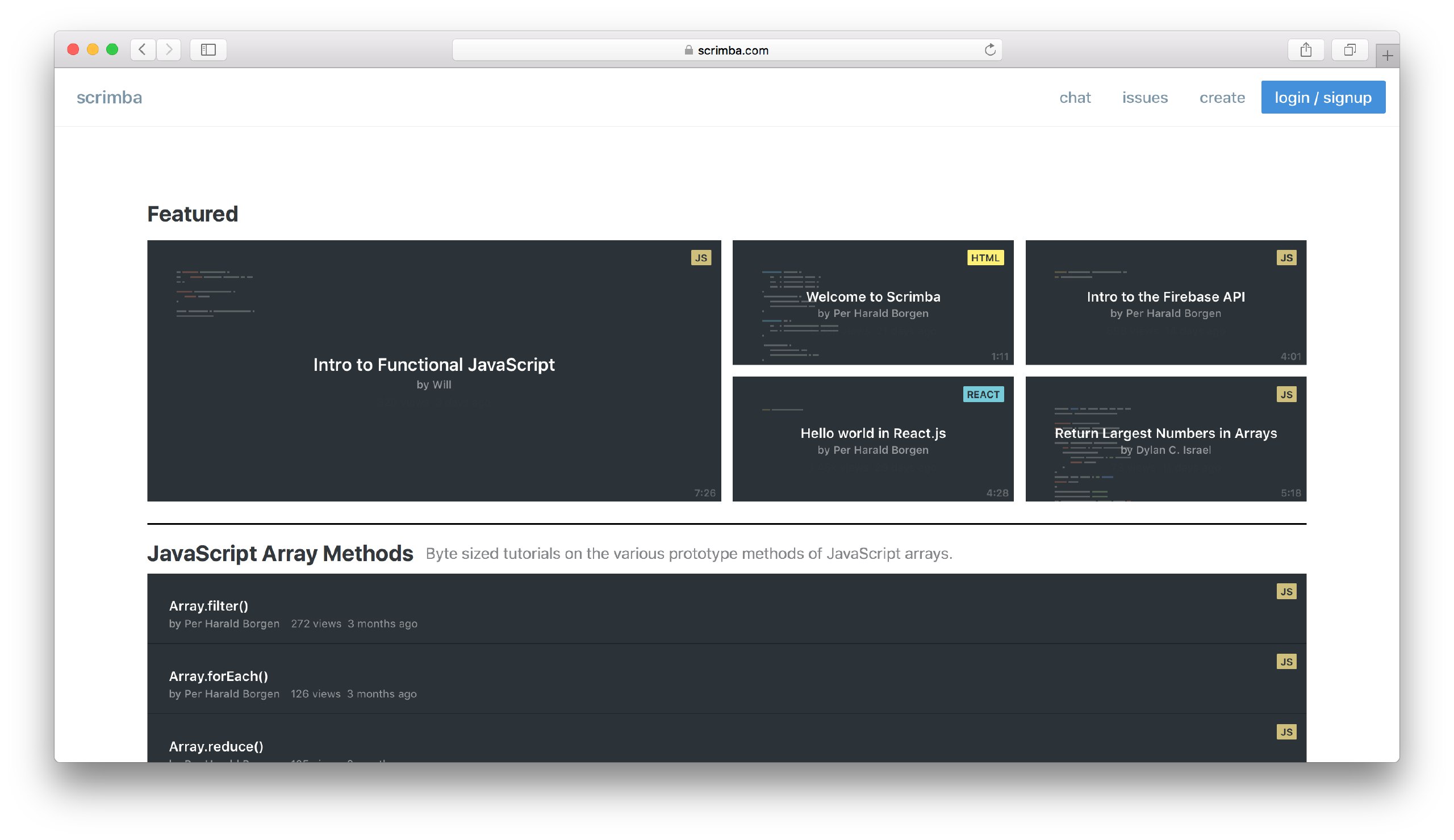Open Return Largest Numbers in Arrays card

(x=1165, y=438)
